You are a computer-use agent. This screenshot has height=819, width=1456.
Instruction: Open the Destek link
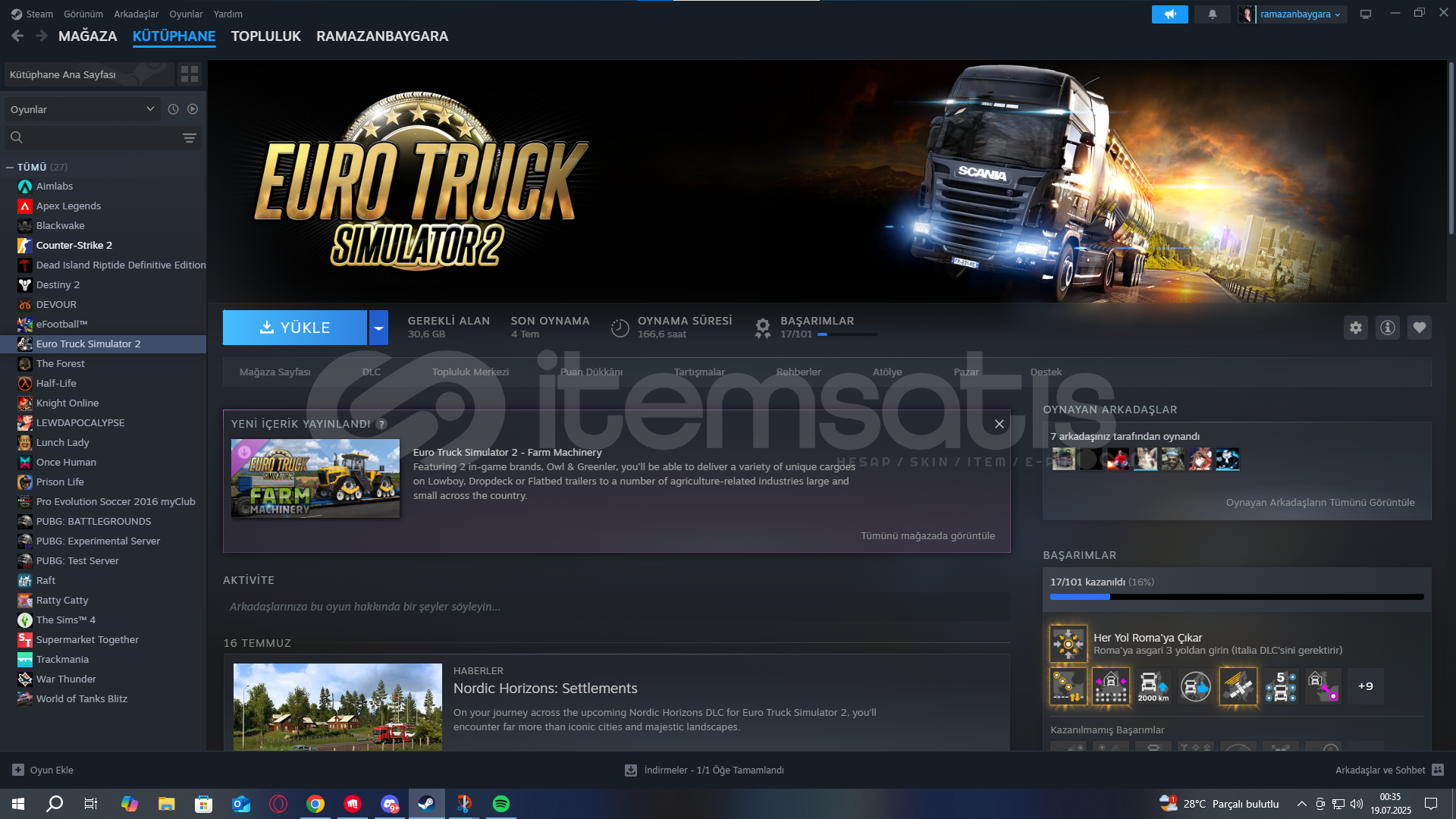click(x=1046, y=372)
